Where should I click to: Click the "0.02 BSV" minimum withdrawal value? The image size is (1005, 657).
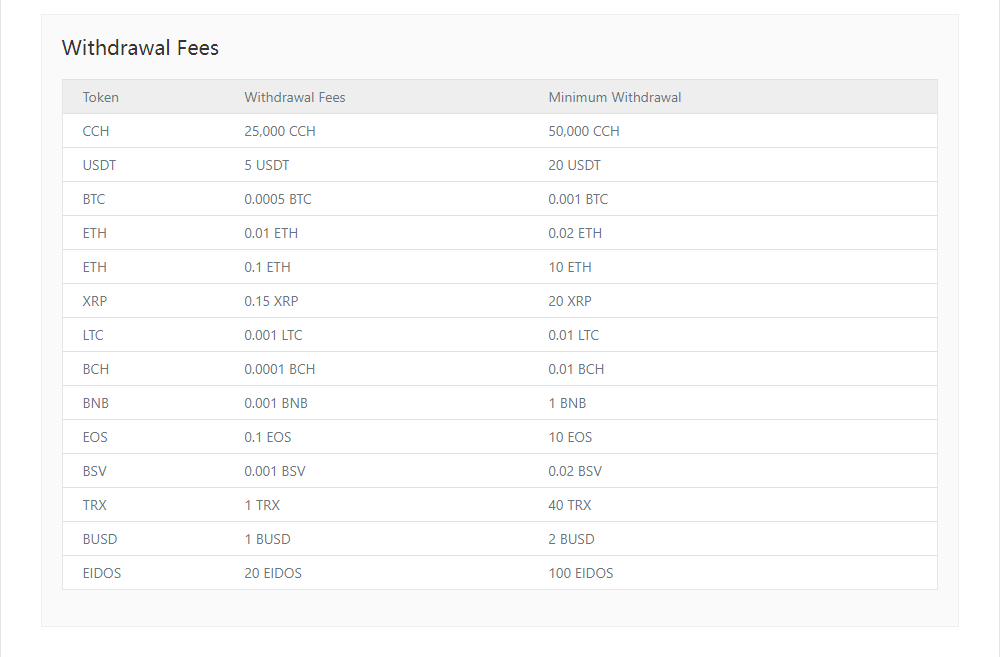575,471
